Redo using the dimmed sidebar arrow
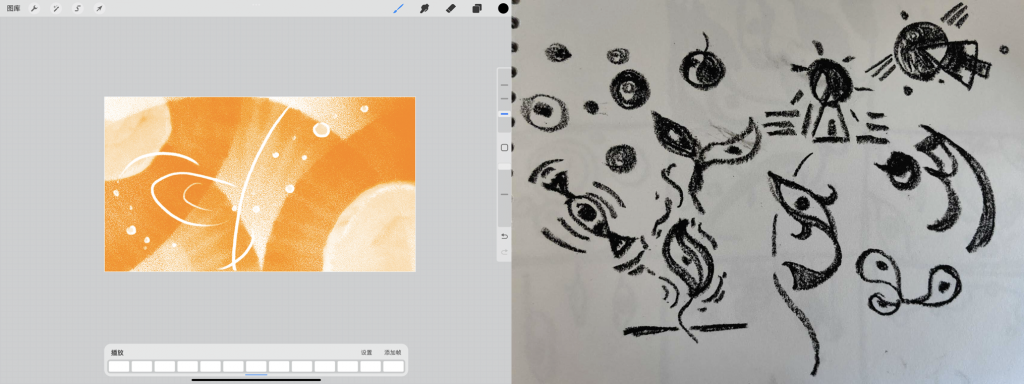 504,252
